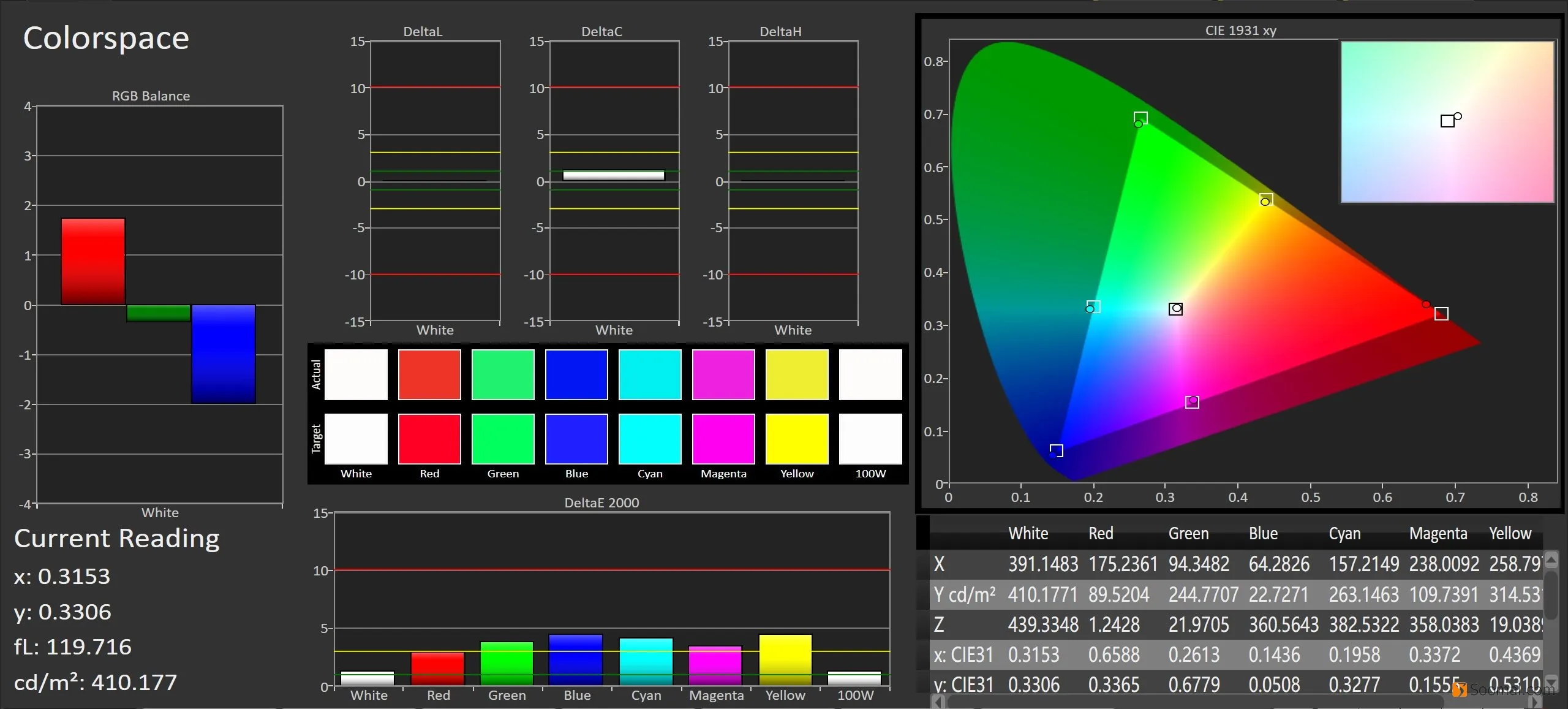Click the 100W bar in DeltaE 2000 chart
This screenshot has height=709, width=1568.
click(x=854, y=678)
